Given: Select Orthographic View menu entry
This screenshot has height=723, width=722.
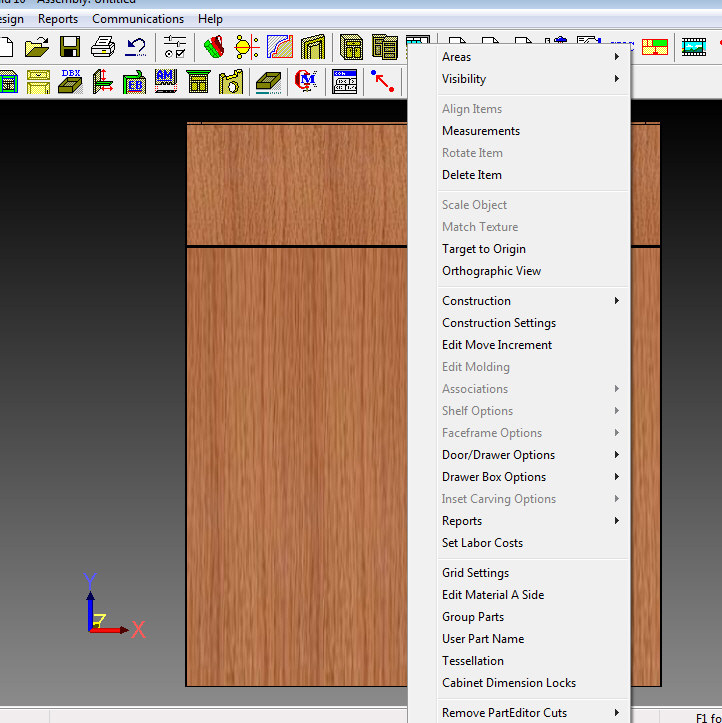Looking at the screenshot, I should pos(492,271).
